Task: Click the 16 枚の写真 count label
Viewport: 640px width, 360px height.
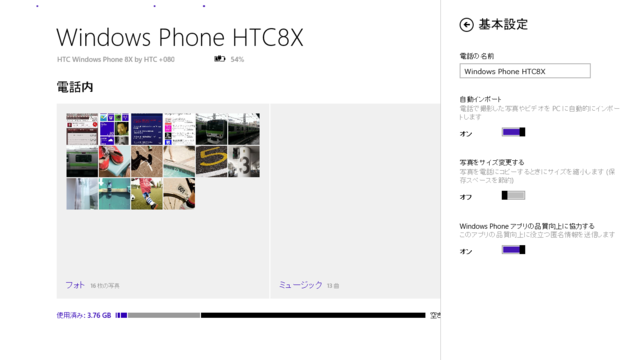Action: (105, 286)
